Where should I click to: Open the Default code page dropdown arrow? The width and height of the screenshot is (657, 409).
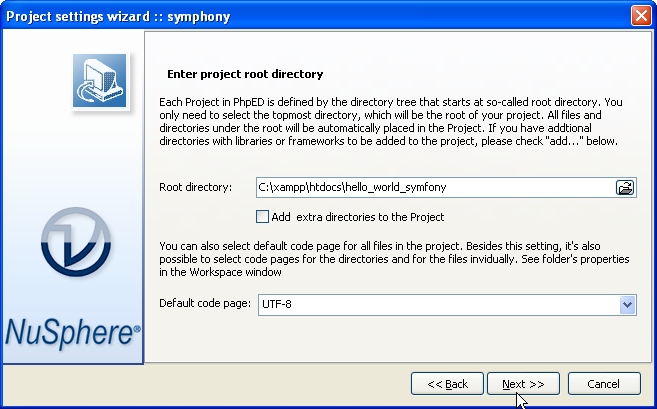[x=627, y=304]
